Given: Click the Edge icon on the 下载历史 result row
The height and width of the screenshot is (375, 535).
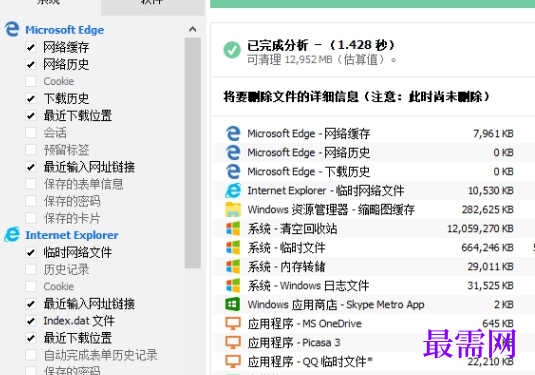Looking at the screenshot, I should pyautogui.click(x=233, y=171).
